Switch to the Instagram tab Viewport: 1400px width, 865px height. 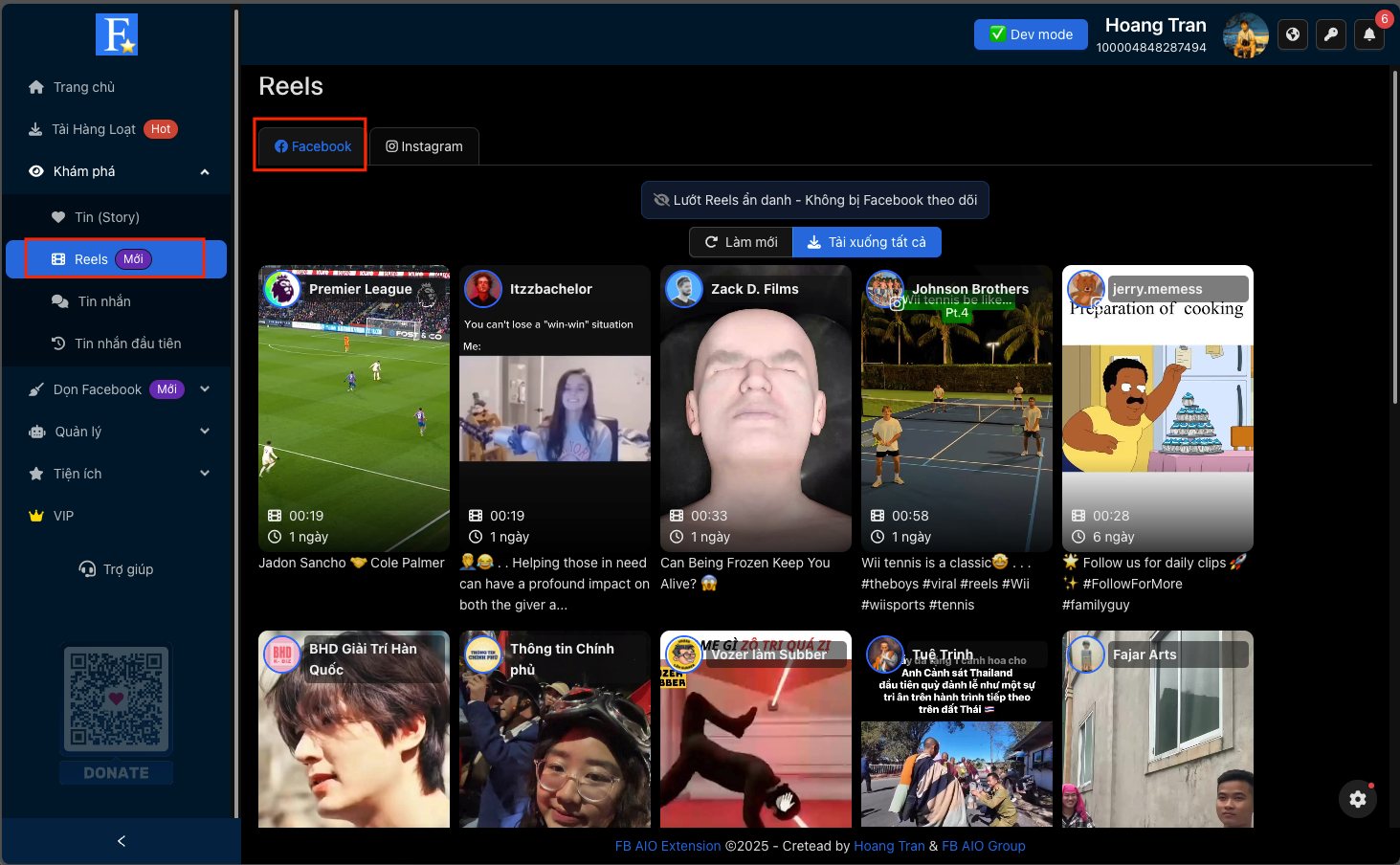click(x=424, y=146)
